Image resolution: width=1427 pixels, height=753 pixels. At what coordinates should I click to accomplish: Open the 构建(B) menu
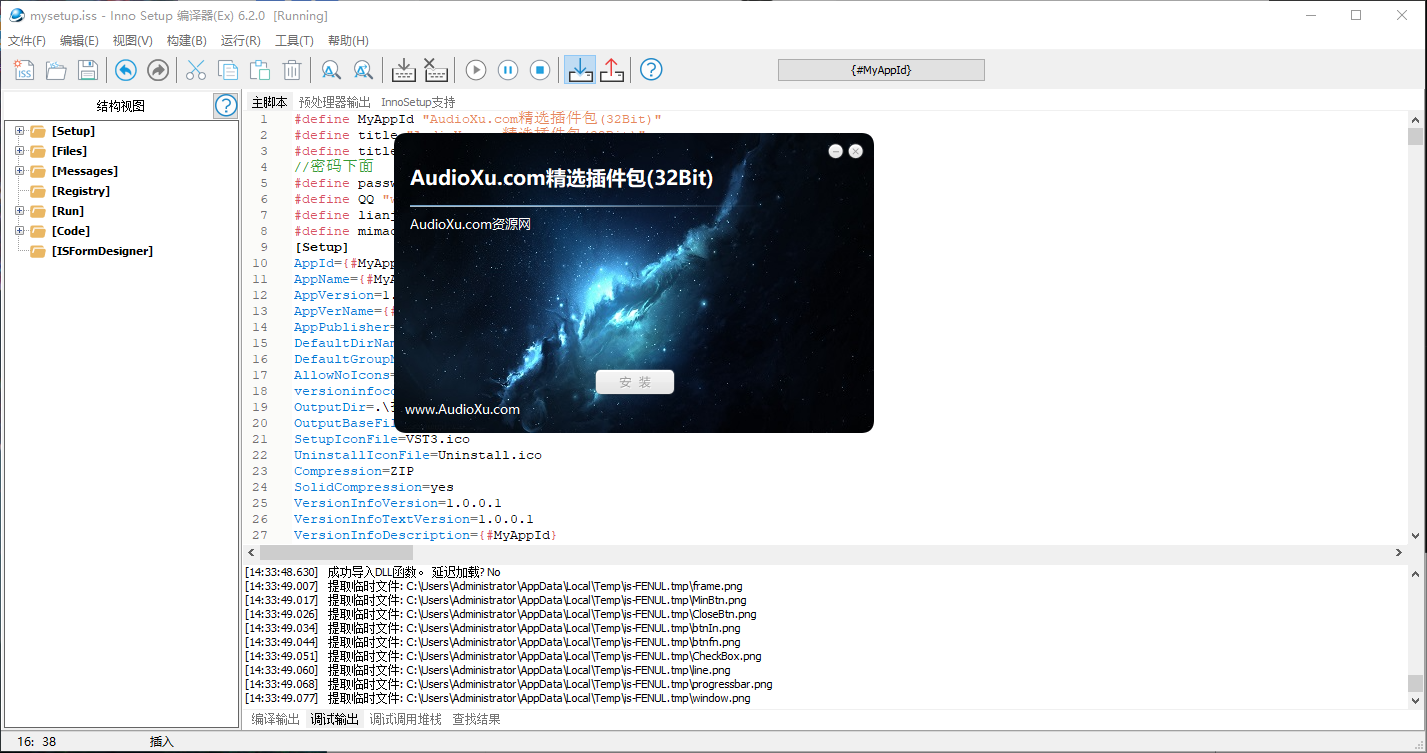tap(186, 41)
